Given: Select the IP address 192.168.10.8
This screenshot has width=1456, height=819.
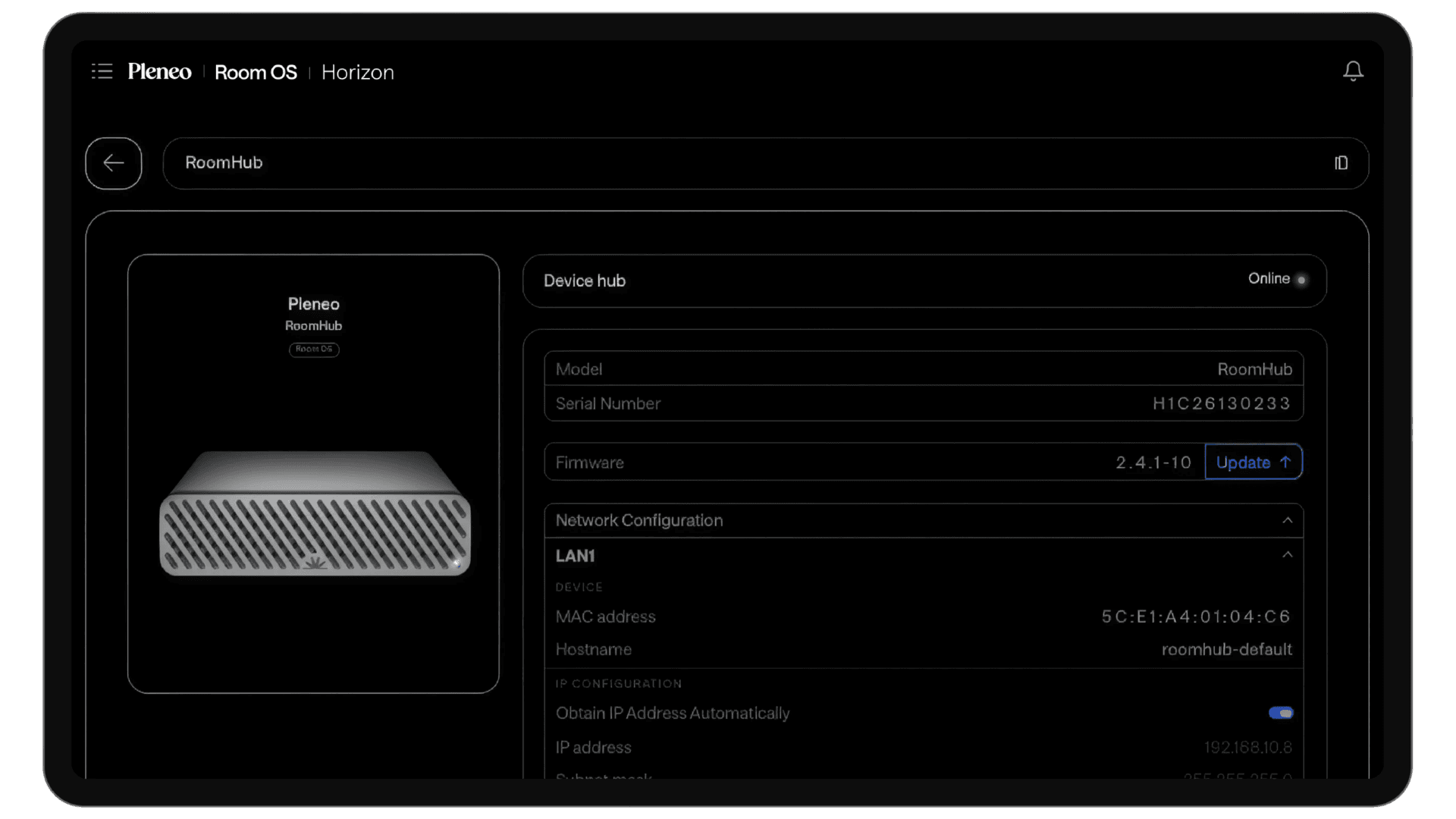Looking at the screenshot, I should pos(1248,747).
